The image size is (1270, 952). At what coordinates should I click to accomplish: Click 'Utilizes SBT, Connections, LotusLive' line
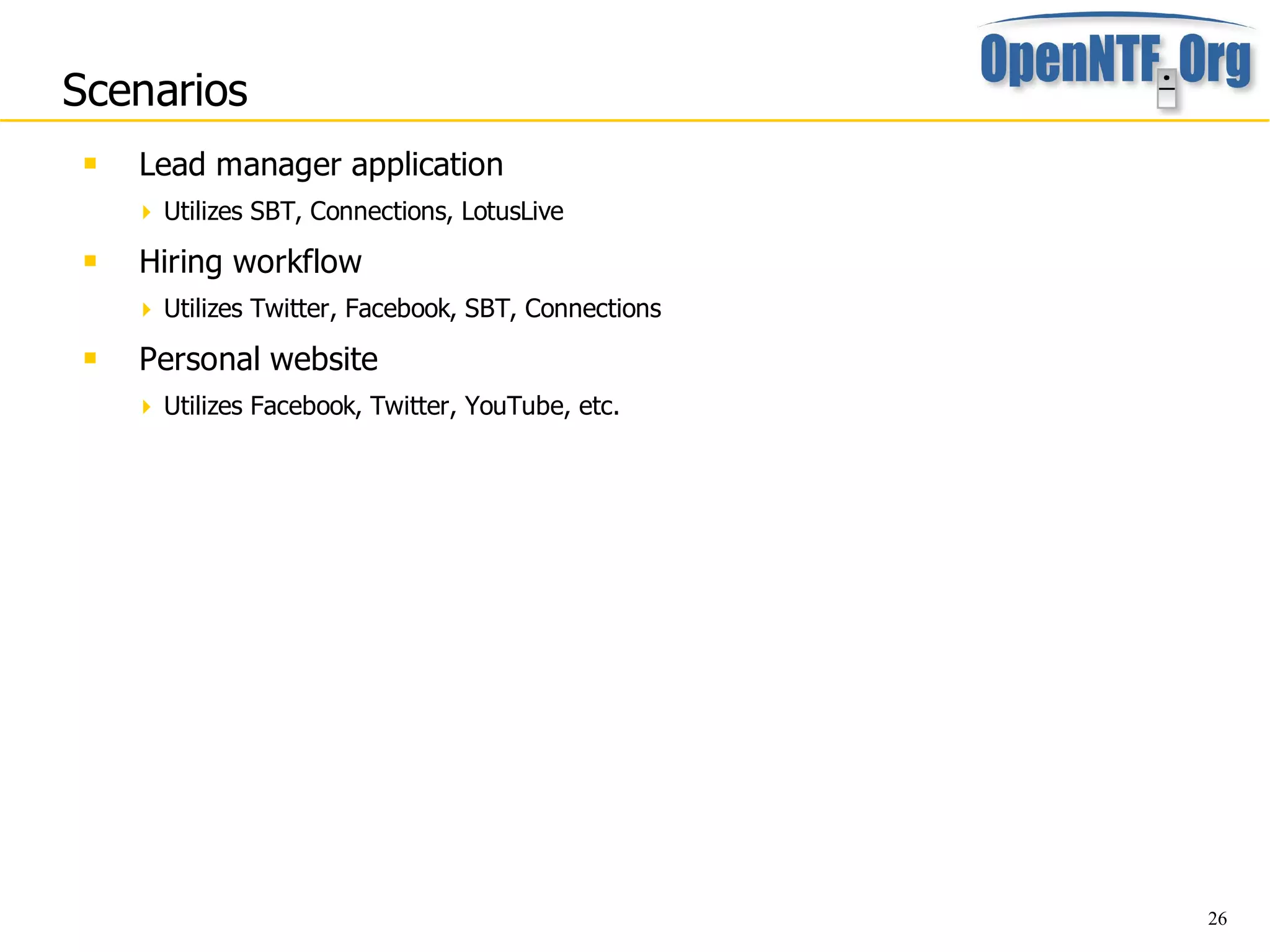coord(363,211)
